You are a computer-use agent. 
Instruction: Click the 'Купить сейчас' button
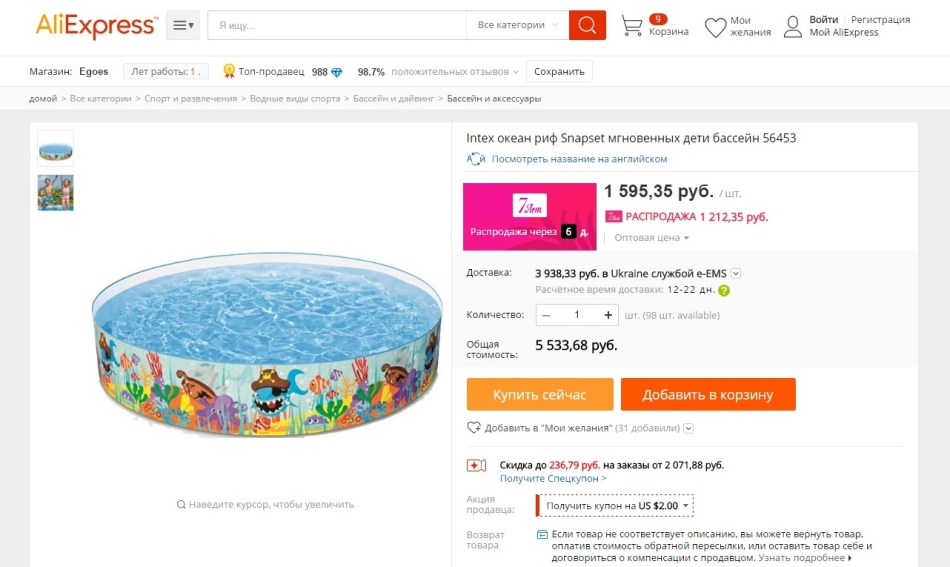click(x=540, y=395)
